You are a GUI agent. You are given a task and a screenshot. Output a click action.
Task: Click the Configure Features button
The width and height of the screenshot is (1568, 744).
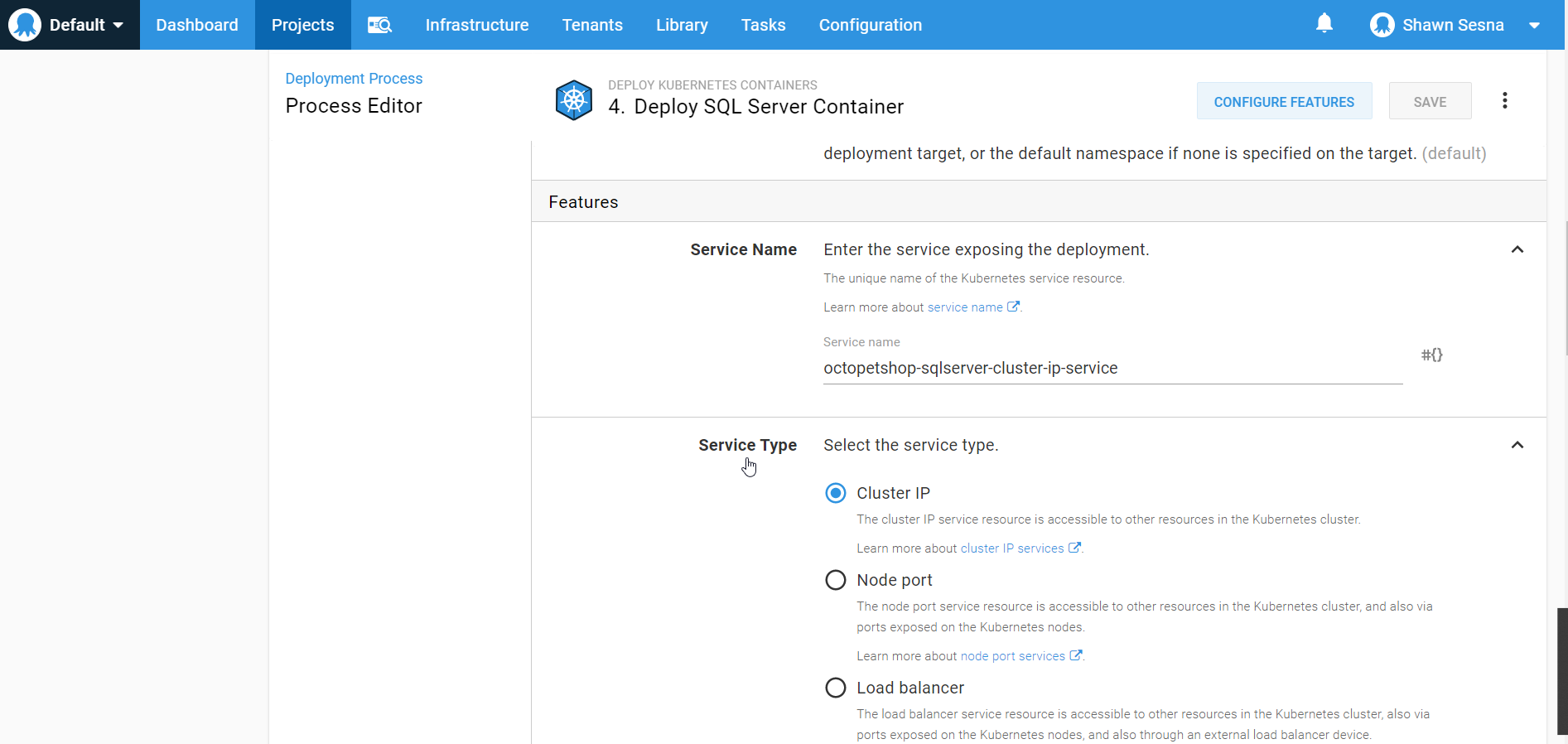(x=1283, y=101)
